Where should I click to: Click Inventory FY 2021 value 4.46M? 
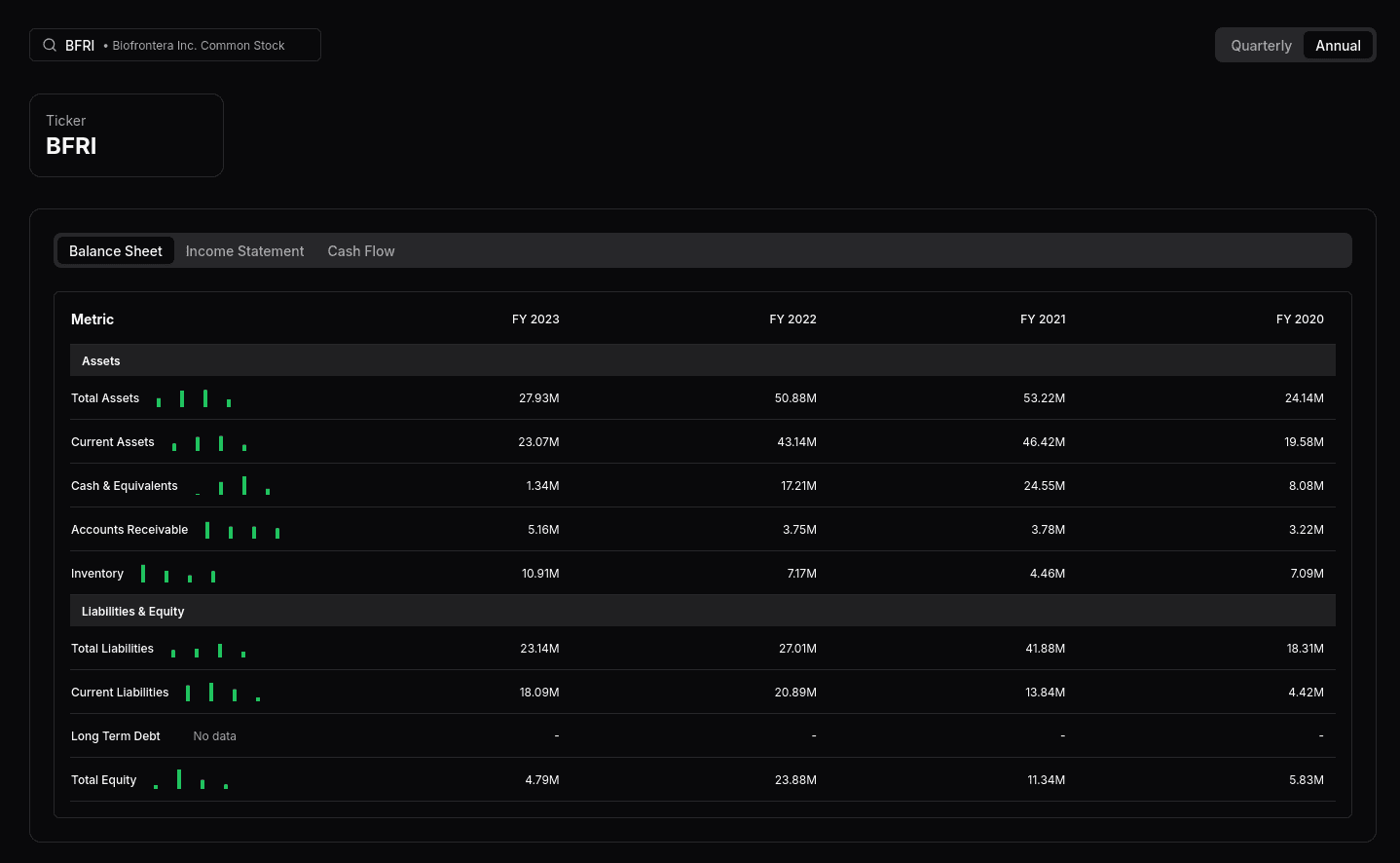pyautogui.click(x=1048, y=574)
